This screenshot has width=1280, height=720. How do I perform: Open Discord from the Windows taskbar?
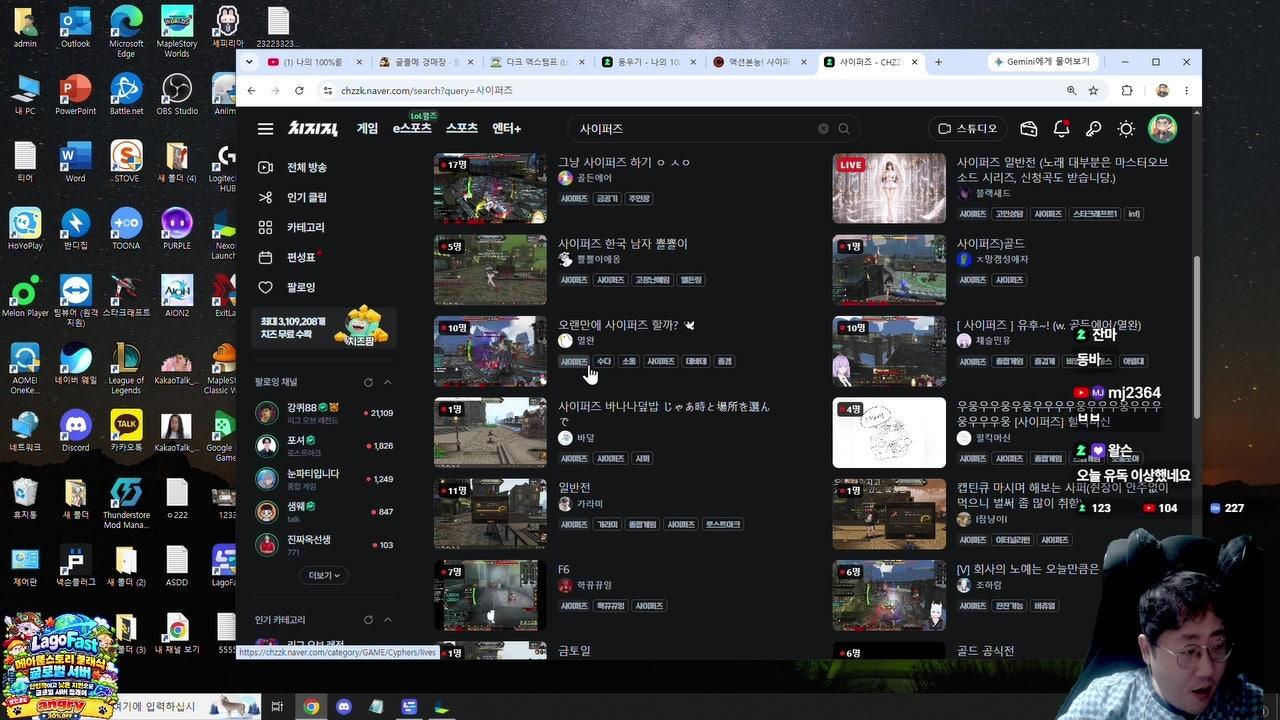click(344, 707)
